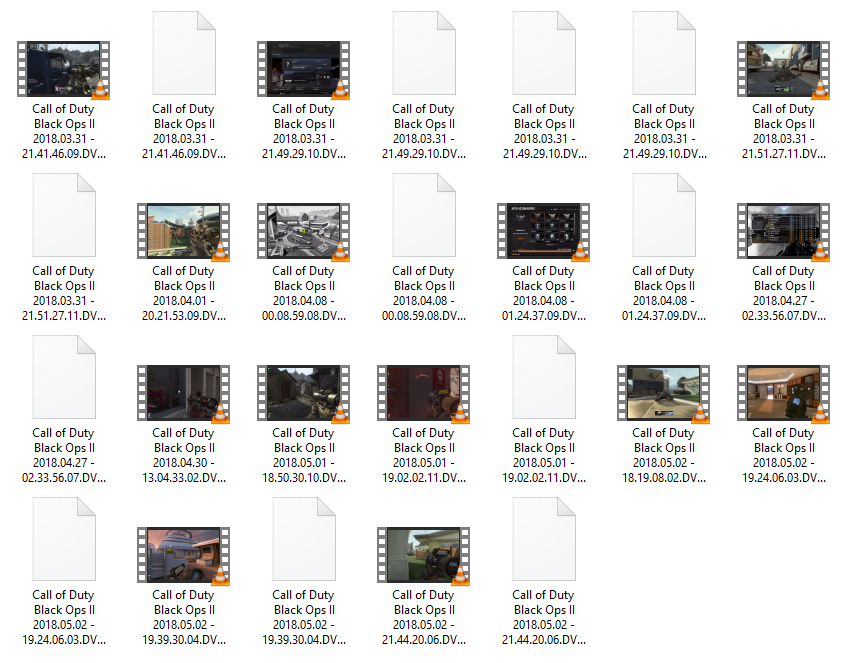Pick the 19.02.02.11 video thumbnail file
Viewport: 845px width, 663px height.
click(x=424, y=393)
